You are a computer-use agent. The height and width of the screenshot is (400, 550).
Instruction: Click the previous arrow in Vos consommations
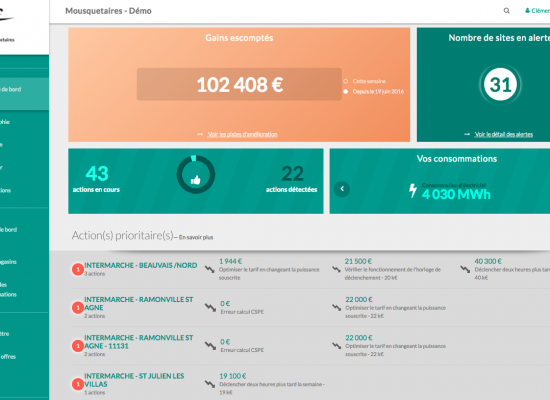point(342,189)
